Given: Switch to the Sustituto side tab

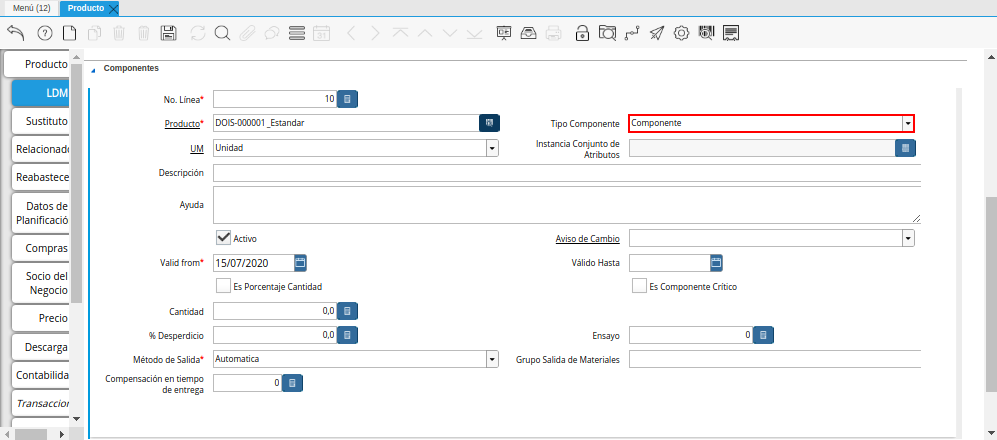Looking at the screenshot, I should tap(41, 121).
